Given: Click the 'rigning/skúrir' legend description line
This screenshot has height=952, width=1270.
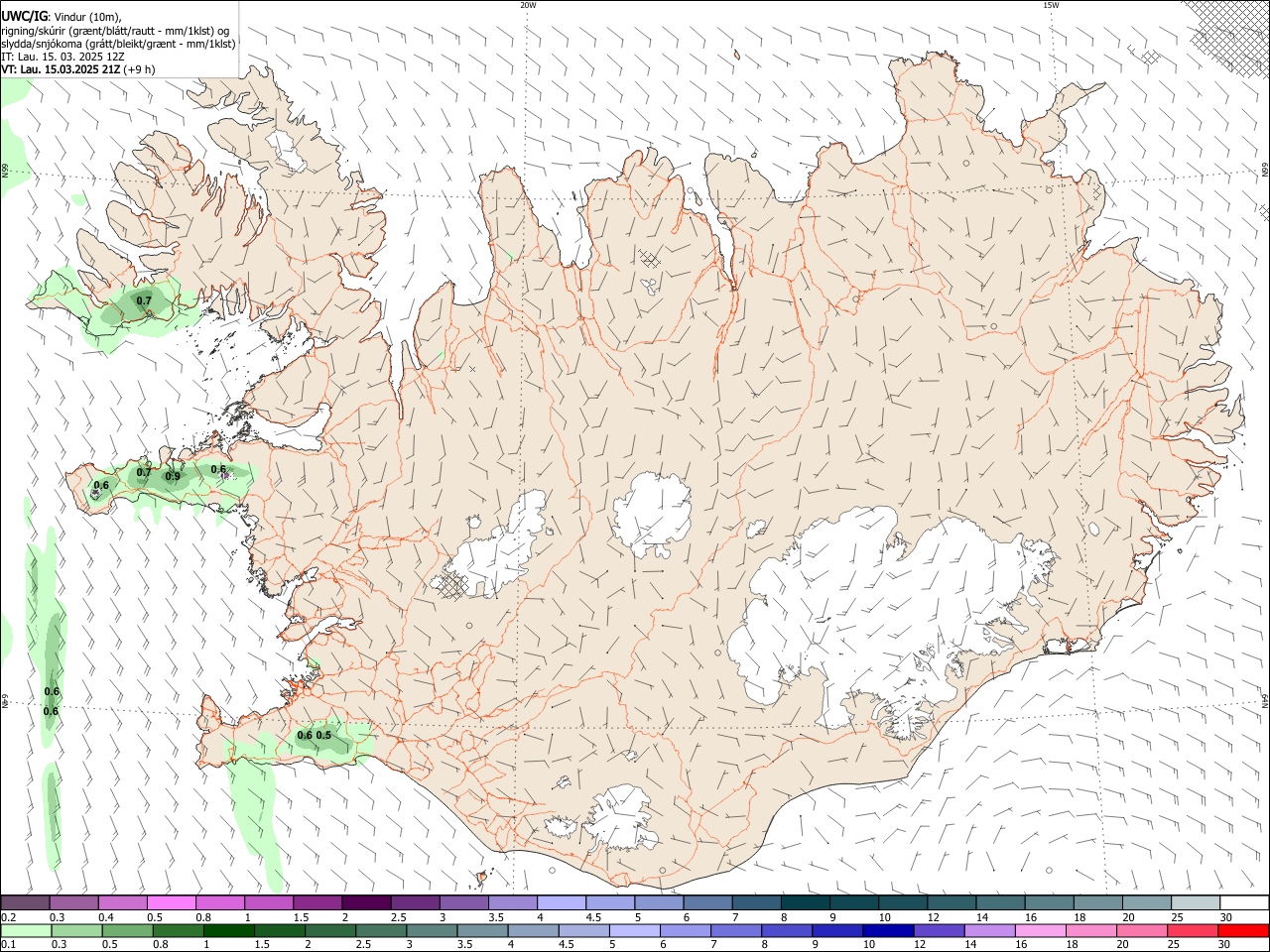Looking at the screenshot, I should click(115, 31).
